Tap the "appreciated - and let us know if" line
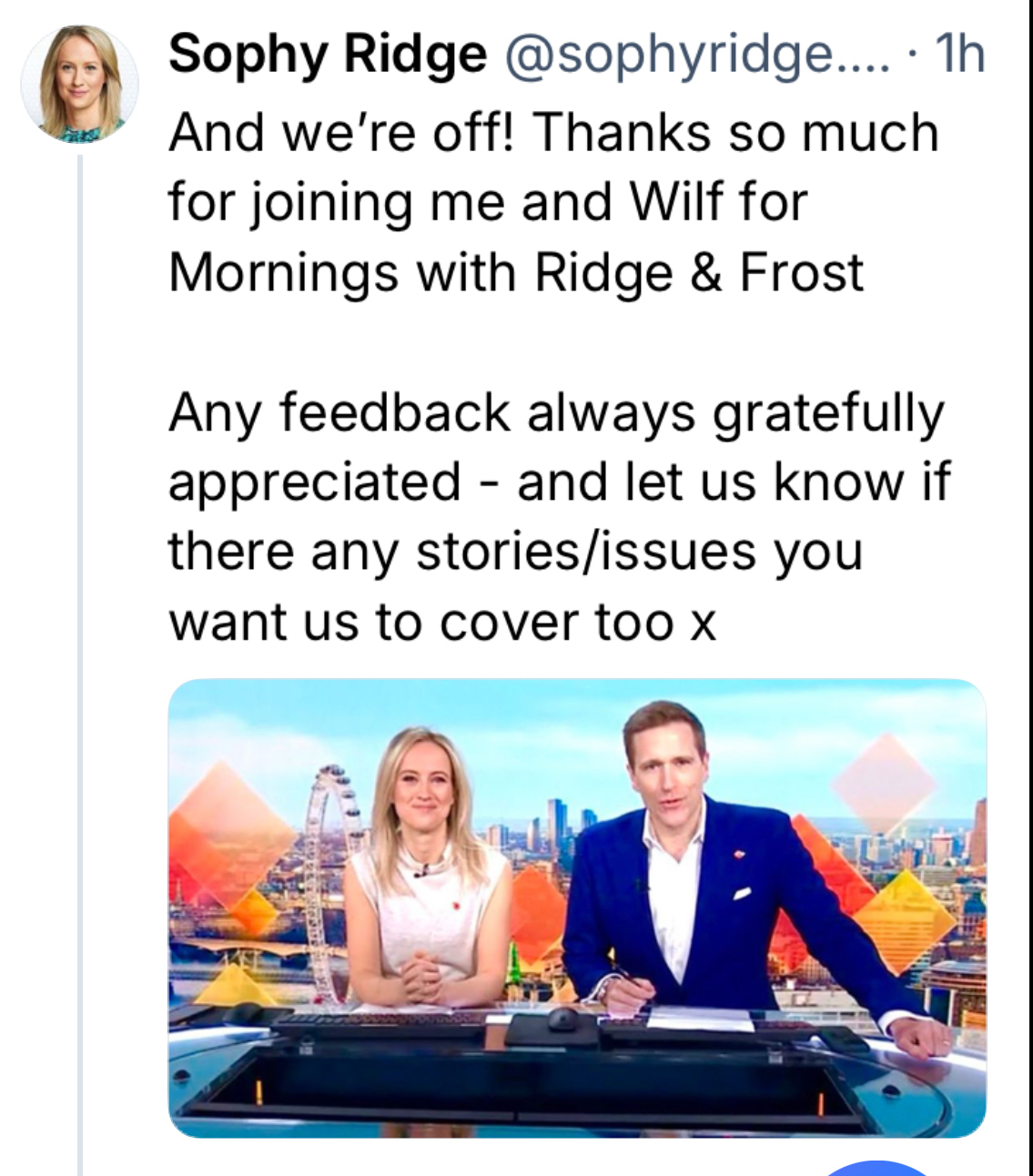This screenshot has height=1176, width=1033. point(559,482)
